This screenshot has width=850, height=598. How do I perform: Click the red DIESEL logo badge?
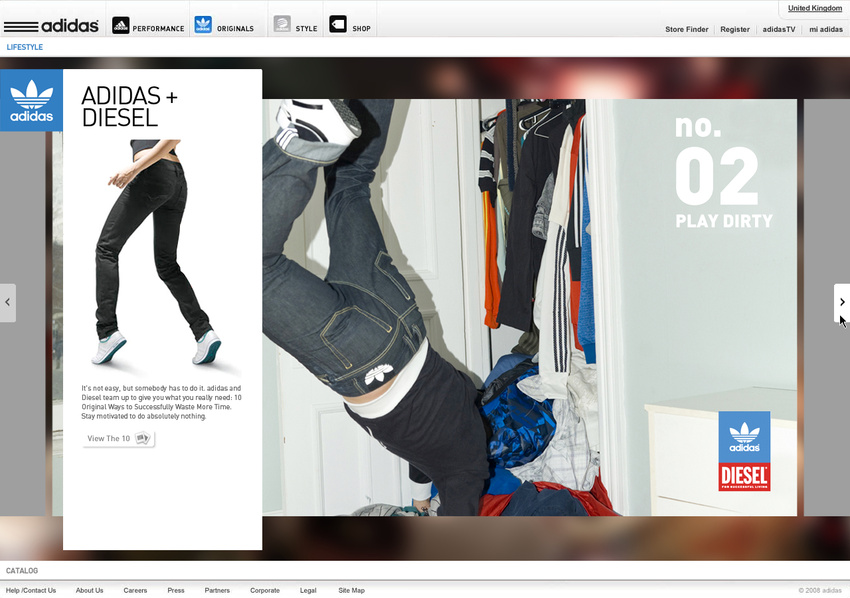[744, 477]
